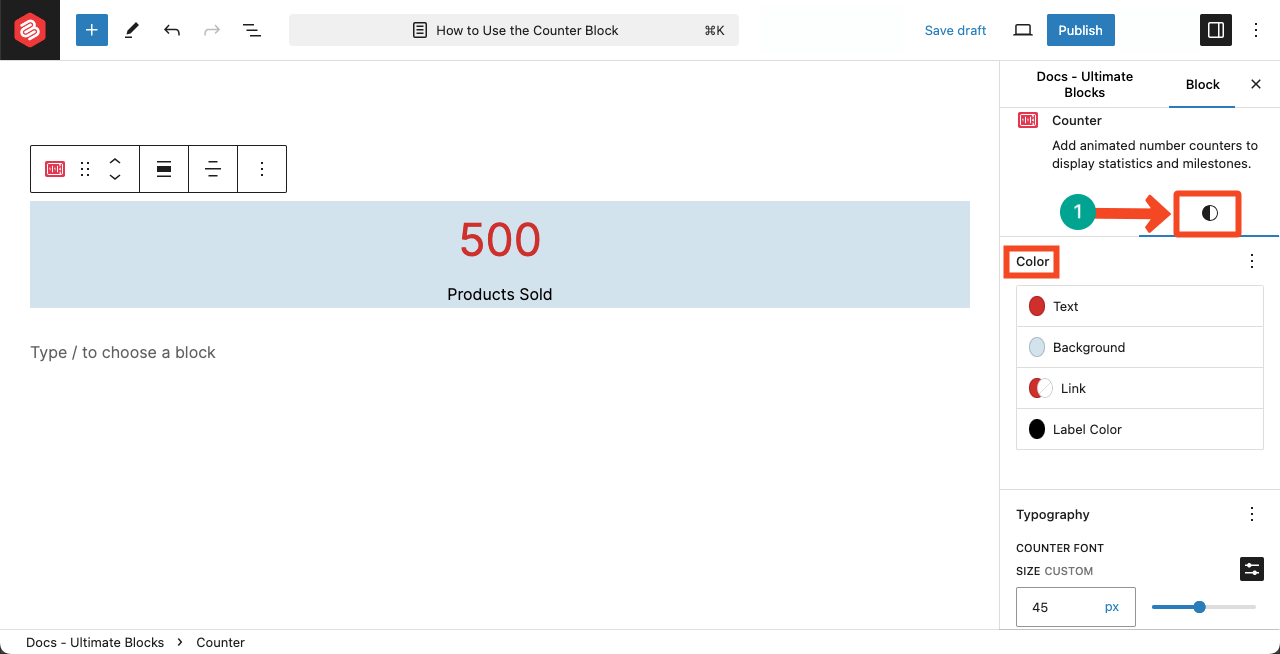Open the Link color picker
The image size is (1280, 654).
pos(1140,388)
